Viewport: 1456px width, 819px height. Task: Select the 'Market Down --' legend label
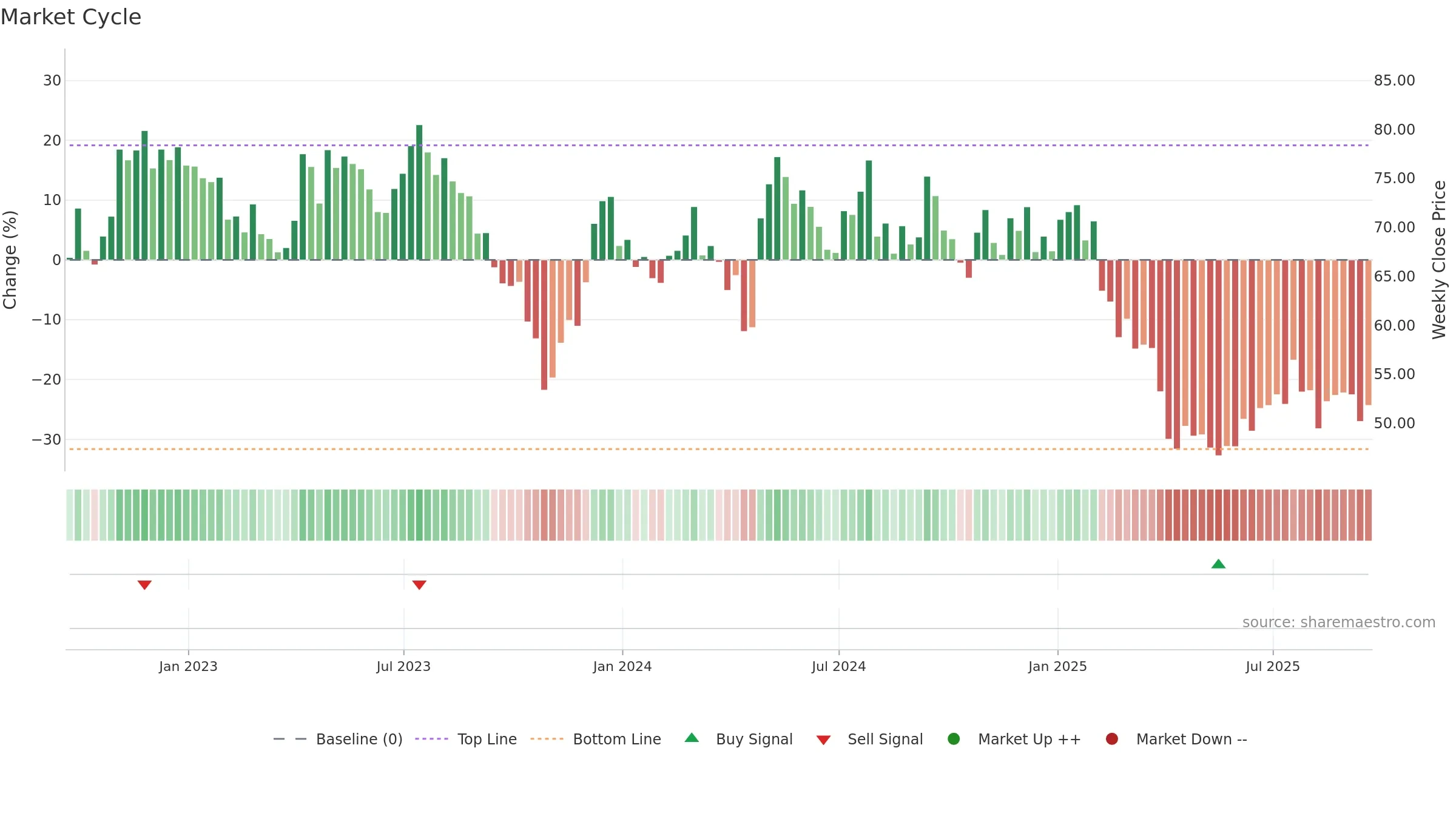[1191, 740]
